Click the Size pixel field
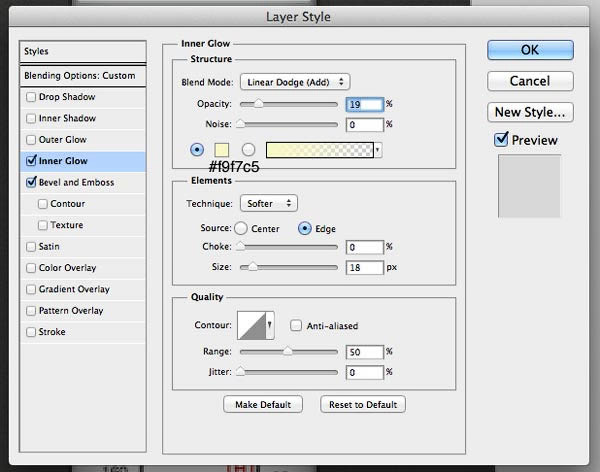 (x=365, y=268)
